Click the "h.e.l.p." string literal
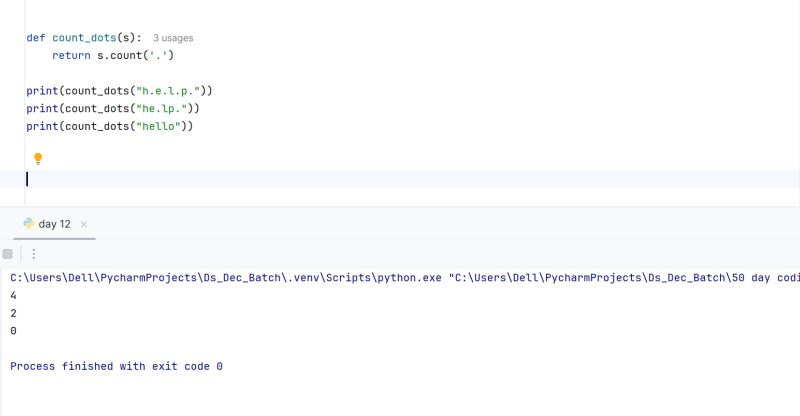This screenshot has width=800, height=416. pos(168,91)
